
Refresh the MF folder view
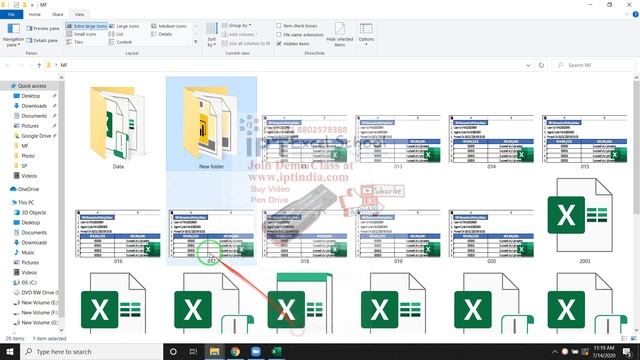(541, 65)
